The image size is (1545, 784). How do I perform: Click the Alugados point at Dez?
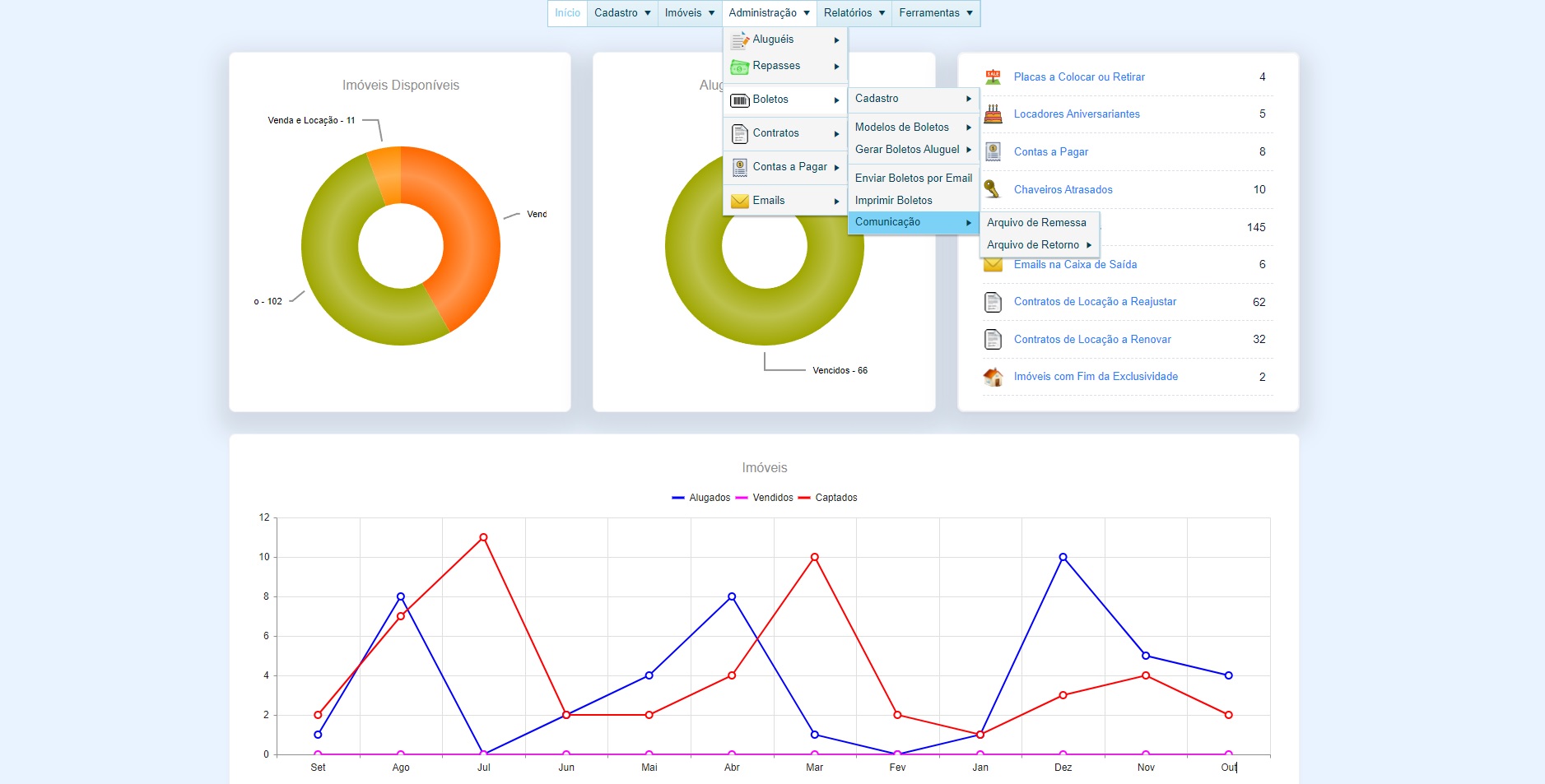click(x=1063, y=557)
